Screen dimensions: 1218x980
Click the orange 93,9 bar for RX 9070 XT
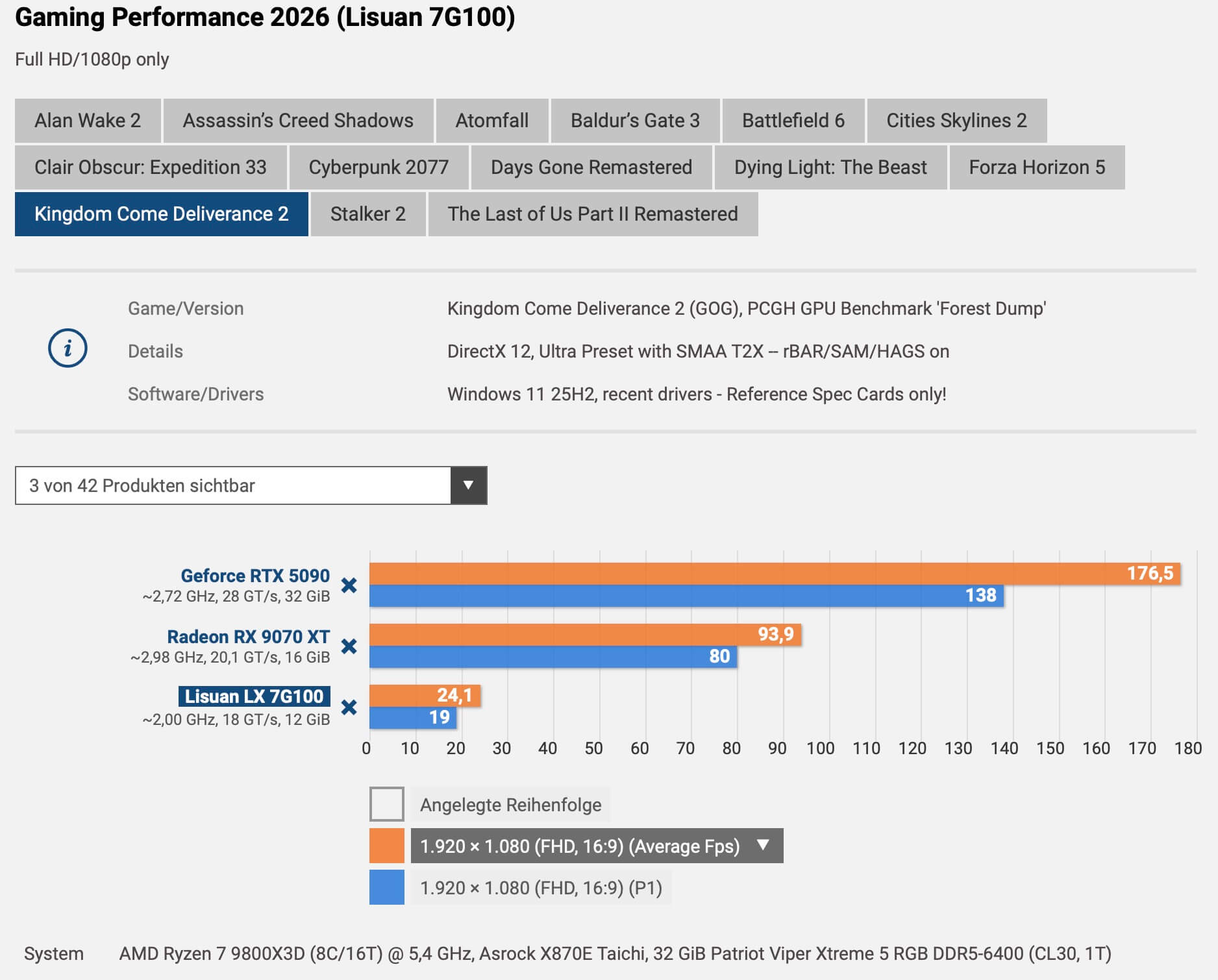(585, 635)
